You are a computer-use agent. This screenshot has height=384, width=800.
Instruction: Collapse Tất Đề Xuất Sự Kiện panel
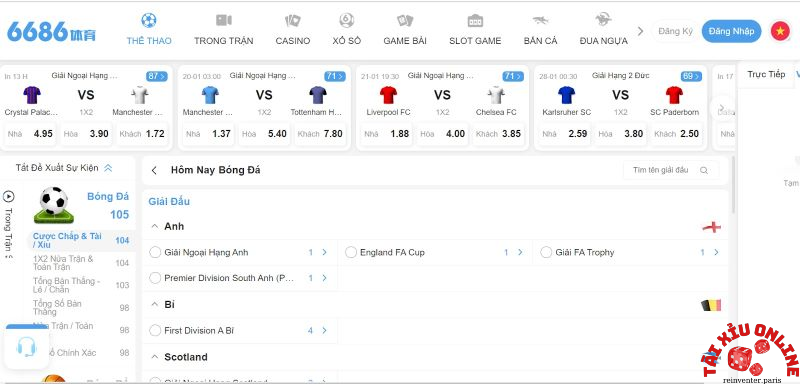[x=108, y=168]
